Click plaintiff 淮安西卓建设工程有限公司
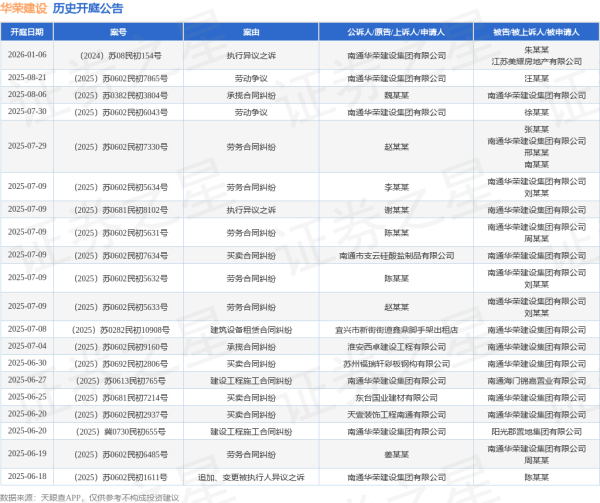Screen dimensions: 600x503 tap(396, 347)
